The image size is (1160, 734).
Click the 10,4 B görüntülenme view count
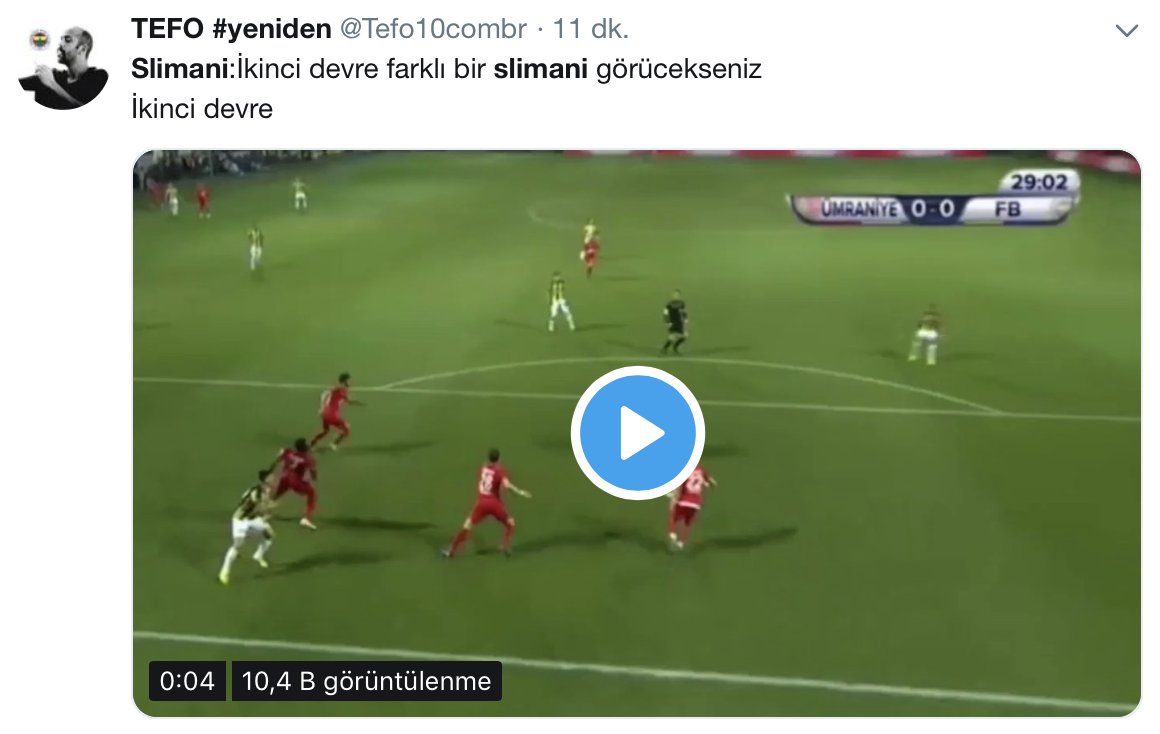click(366, 681)
